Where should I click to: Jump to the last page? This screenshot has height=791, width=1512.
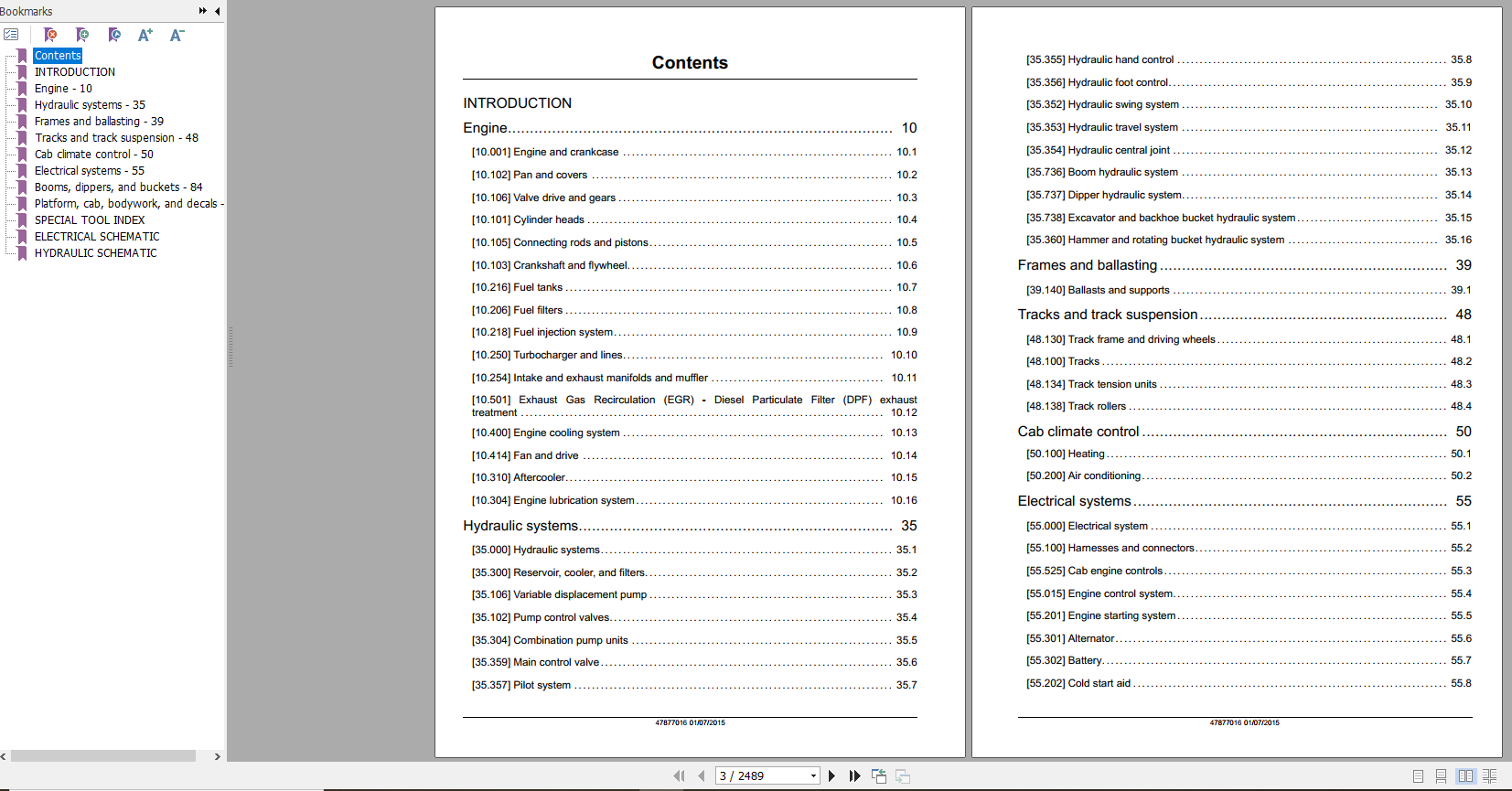854,775
